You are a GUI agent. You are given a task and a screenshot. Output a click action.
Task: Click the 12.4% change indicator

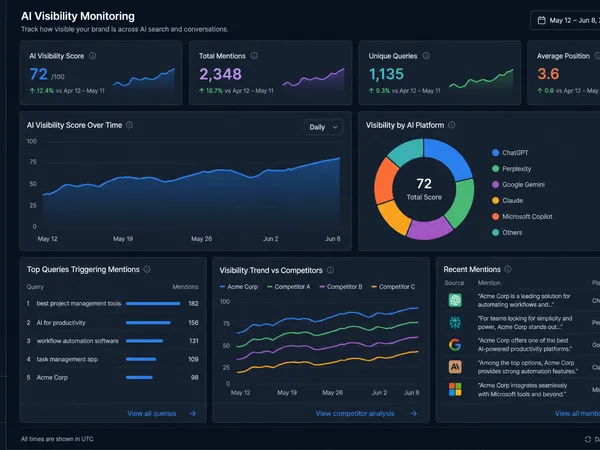pos(42,91)
